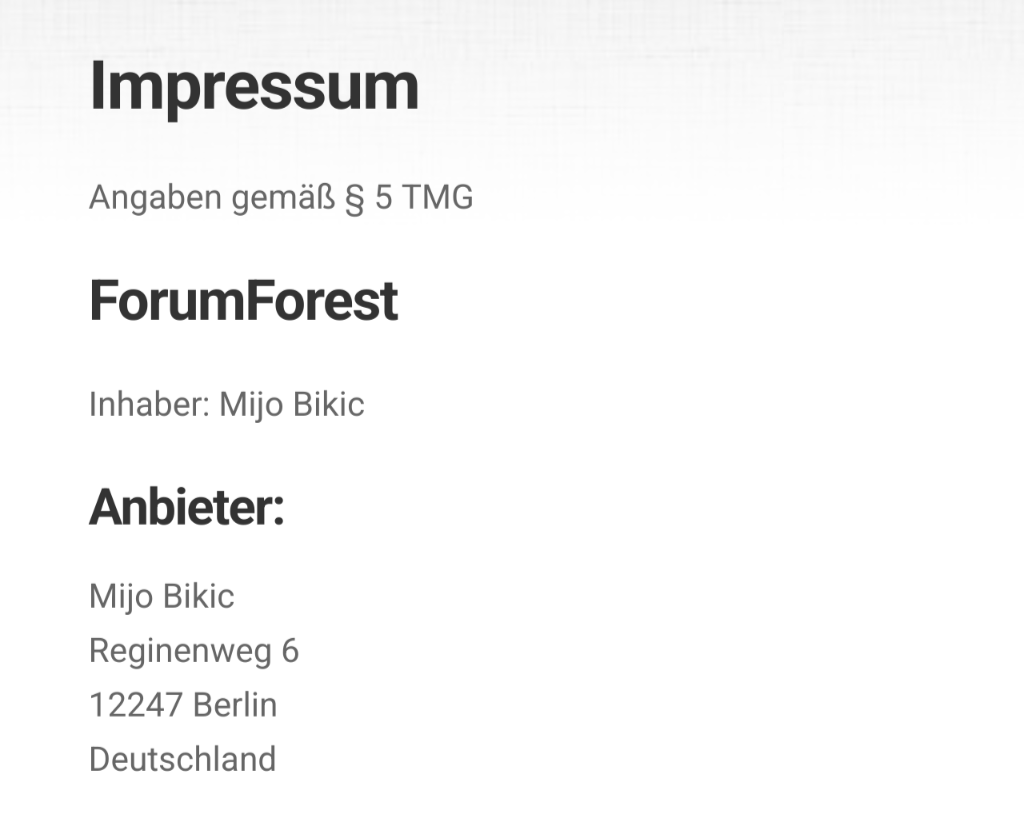Click the city name "Berlin"

[235, 705]
